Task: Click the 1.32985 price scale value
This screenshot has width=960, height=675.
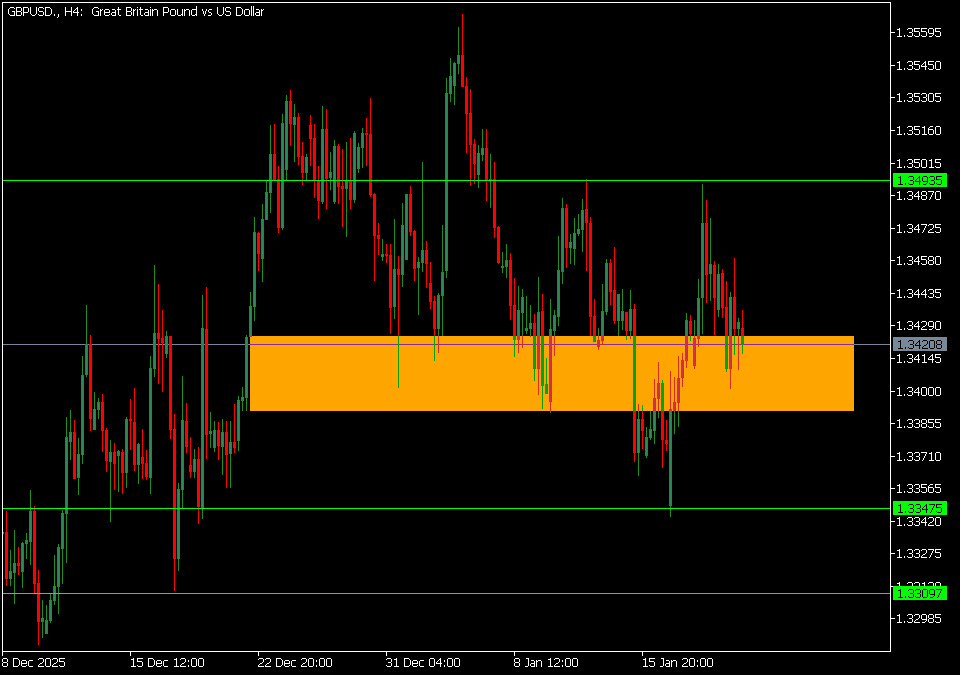Action: point(918,619)
